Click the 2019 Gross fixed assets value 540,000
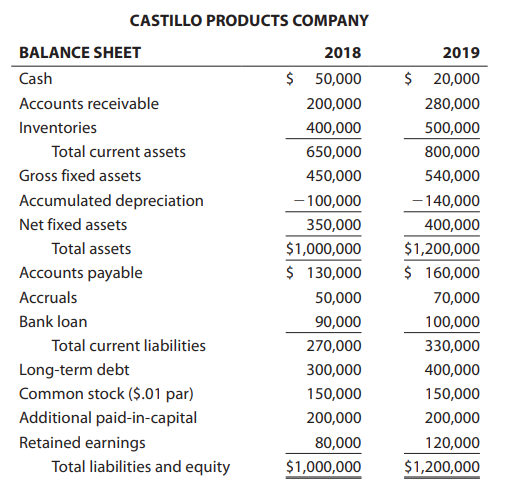The width and height of the screenshot is (510, 490). click(452, 176)
